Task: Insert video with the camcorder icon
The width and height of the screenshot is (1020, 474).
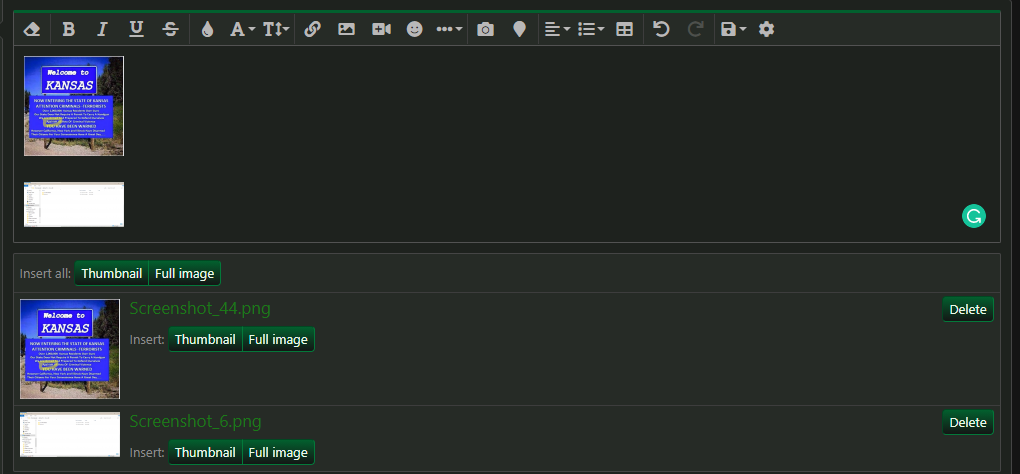Action: click(381, 29)
